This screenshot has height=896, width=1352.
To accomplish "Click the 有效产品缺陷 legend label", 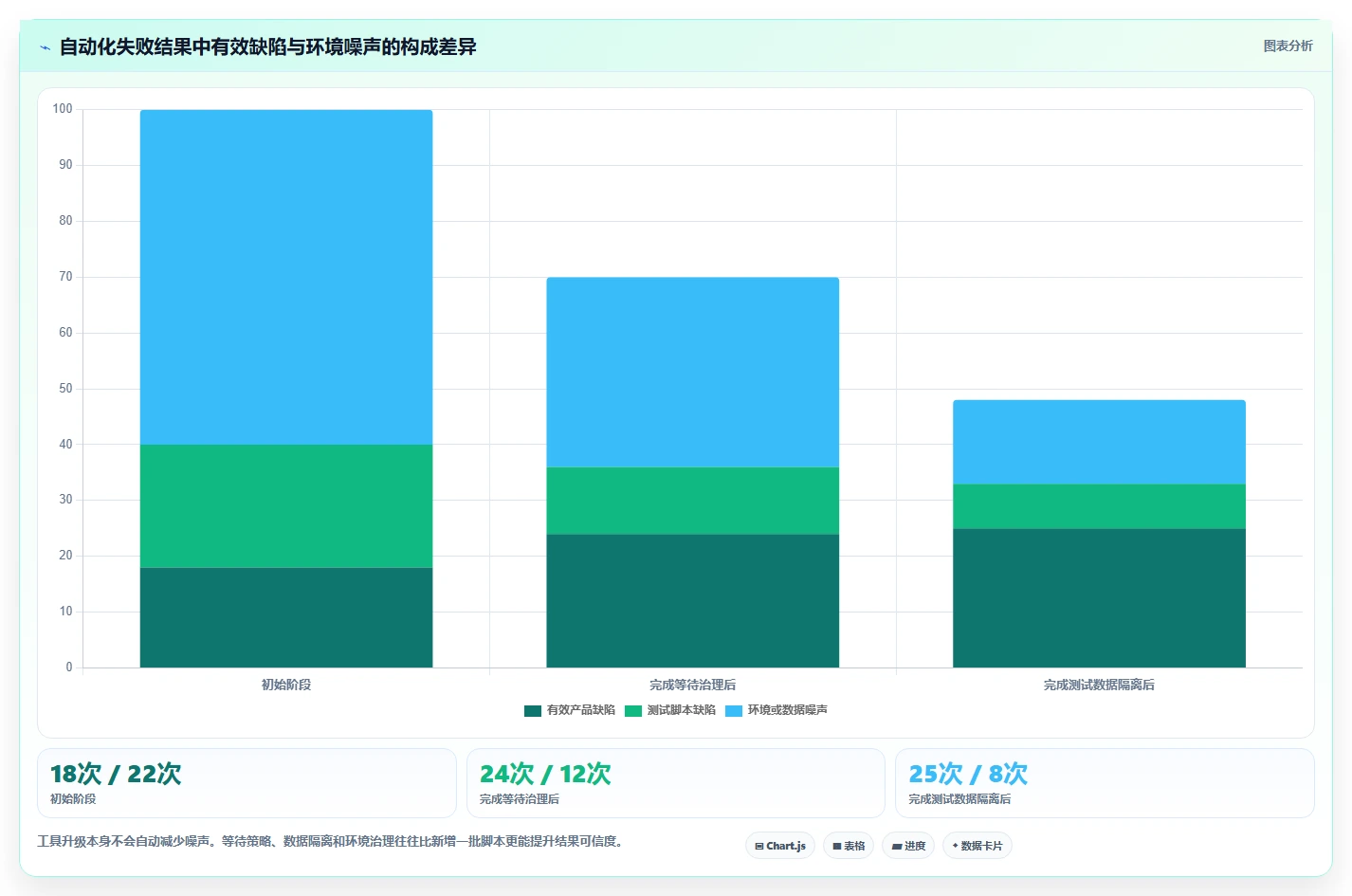I will click(x=580, y=710).
